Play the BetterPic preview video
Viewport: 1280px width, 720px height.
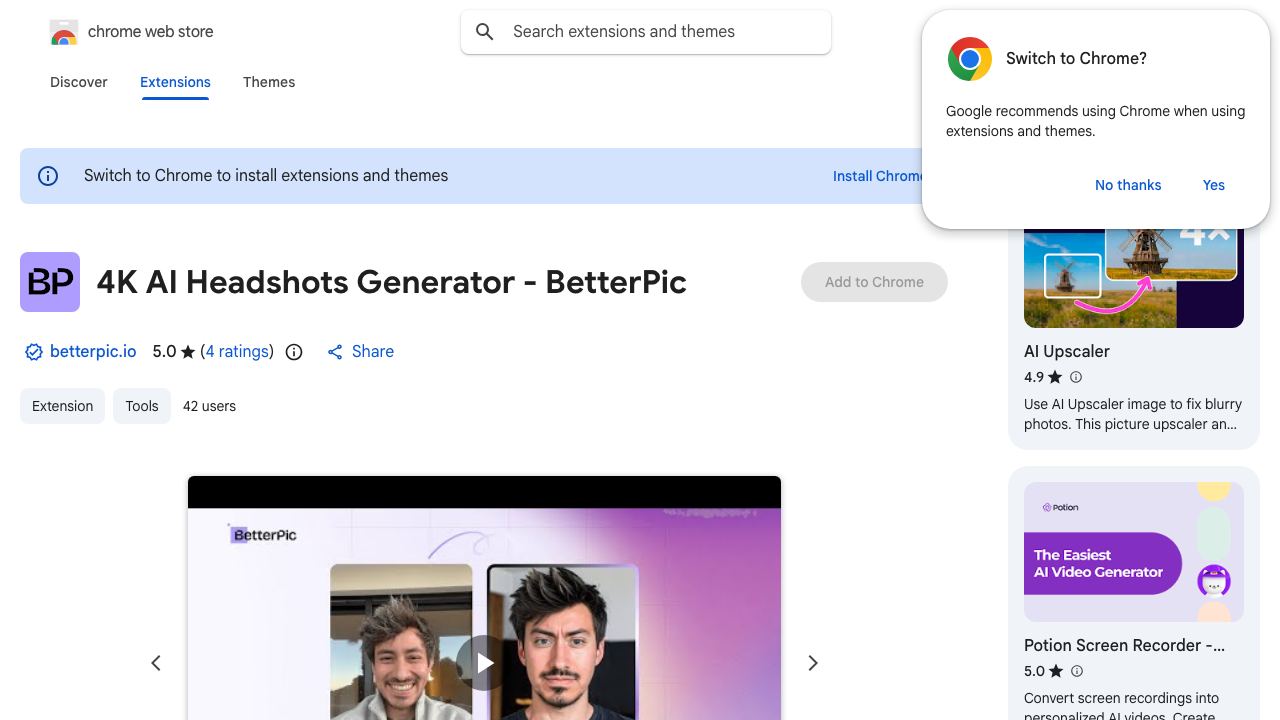click(x=484, y=663)
